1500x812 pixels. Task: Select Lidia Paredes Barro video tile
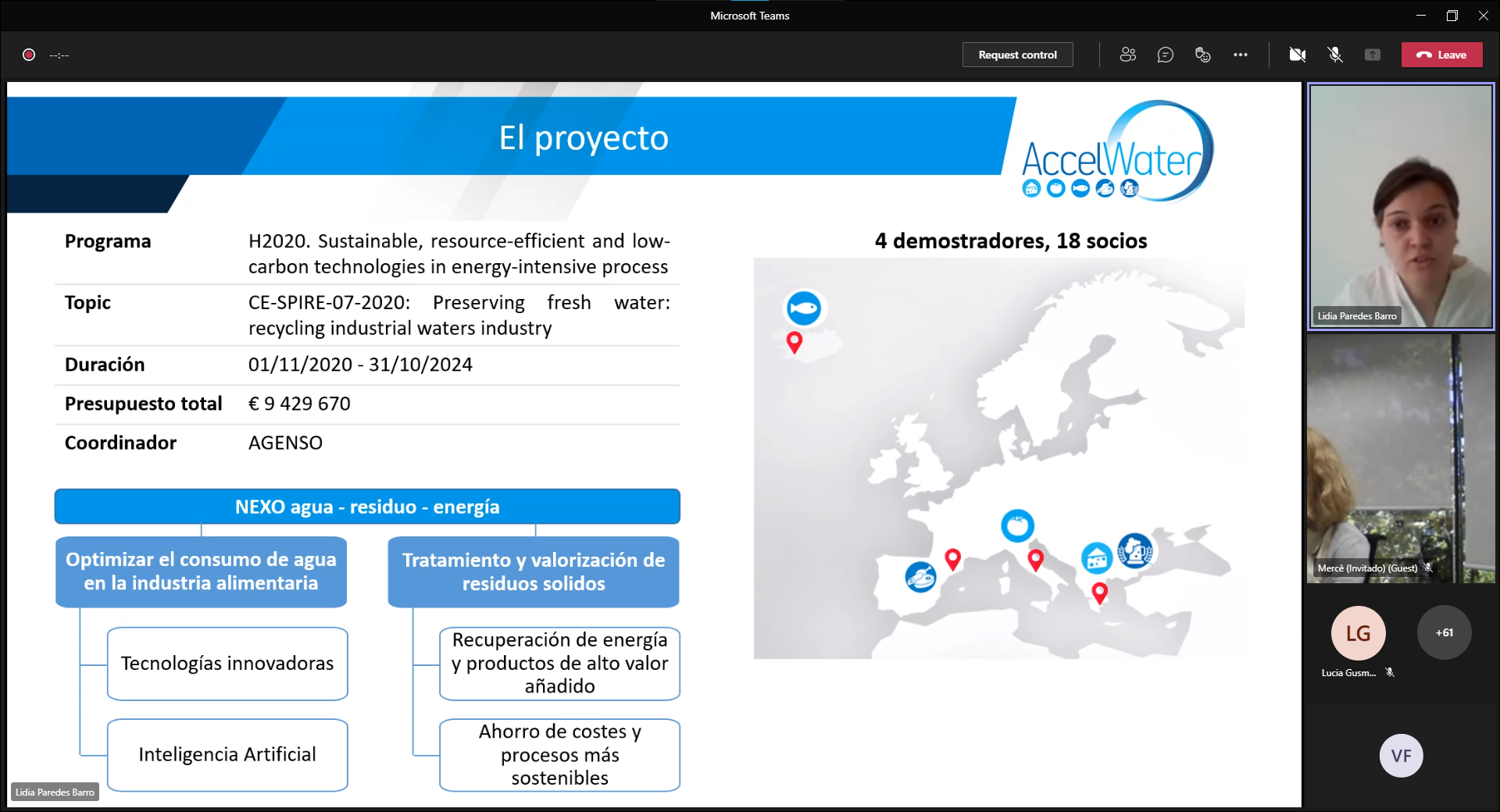pyautogui.click(x=1401, y=206)
